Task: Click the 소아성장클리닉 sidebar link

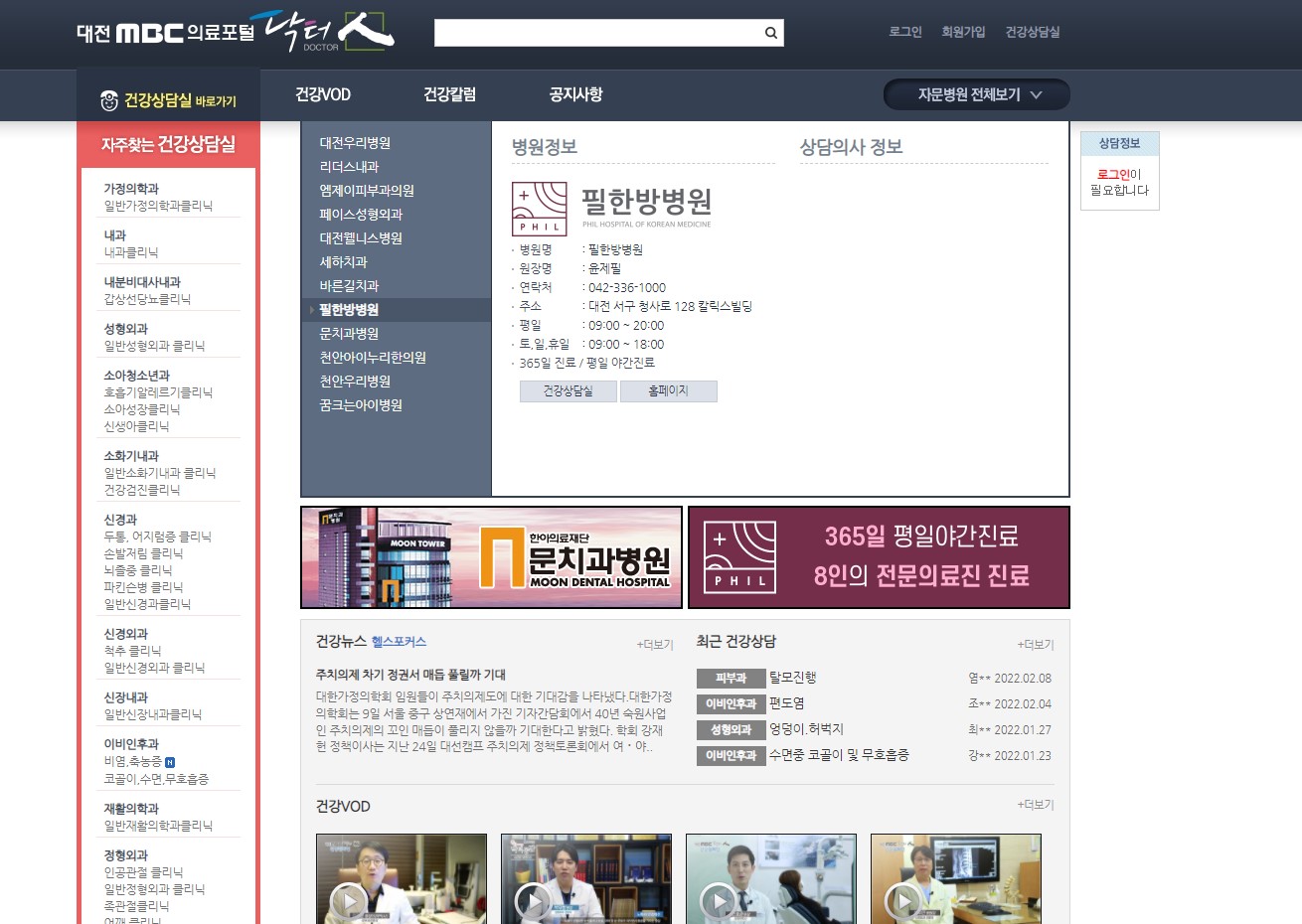Action: click(142, 409)
